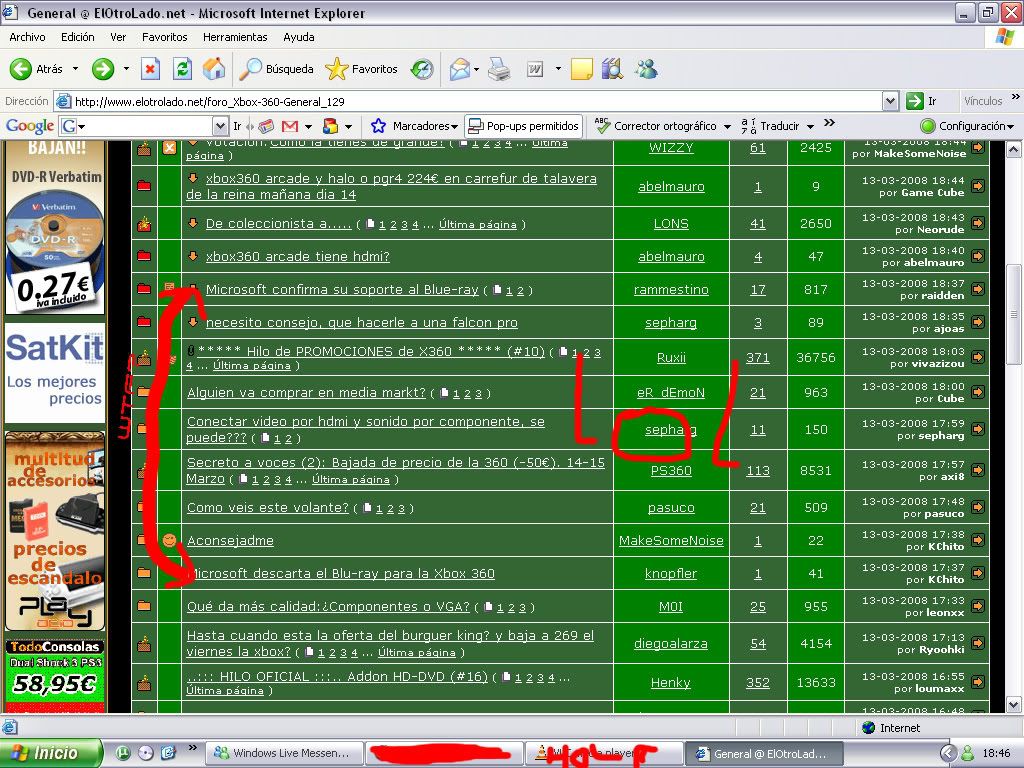This screenshot has width=1024, height=768.
Task: Open the Edición menu
Action: [x=78, y=37]
